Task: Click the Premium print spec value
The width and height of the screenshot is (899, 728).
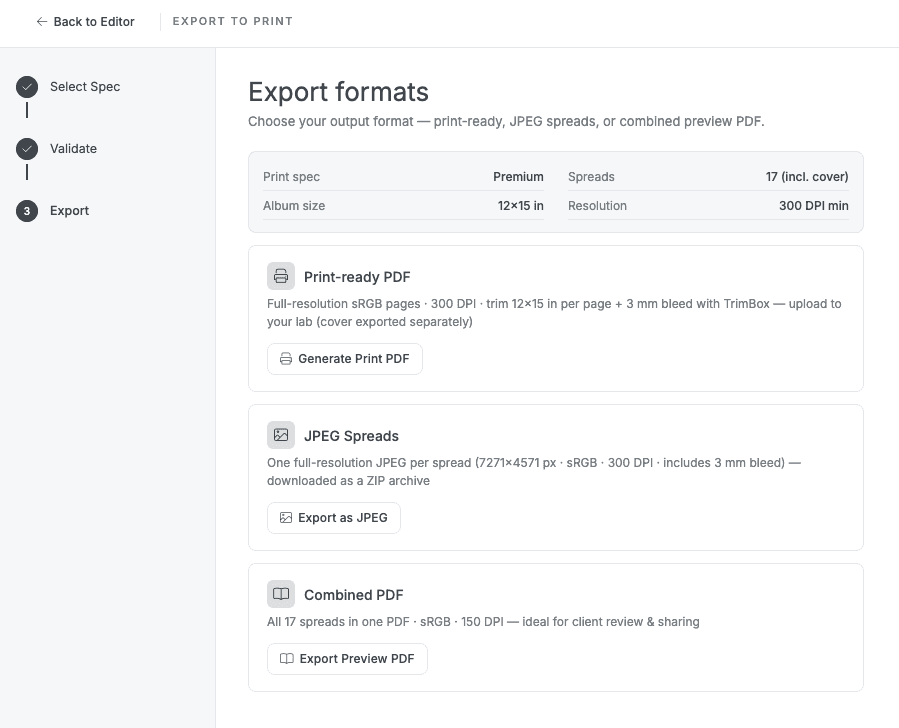Action: [518, 177]
